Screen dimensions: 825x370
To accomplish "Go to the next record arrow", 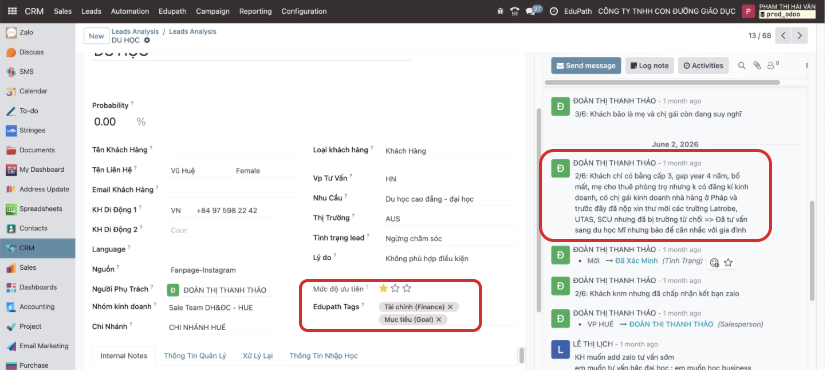I will [x=800, y=36].
